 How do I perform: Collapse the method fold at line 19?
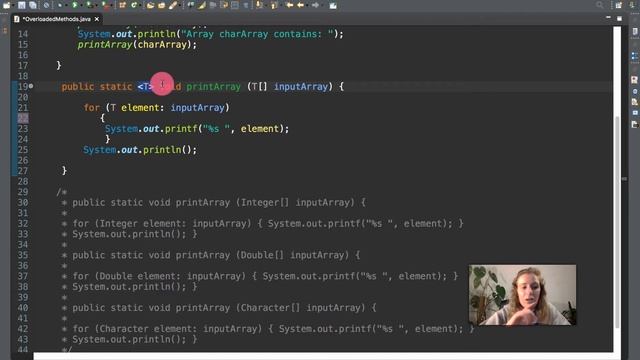coord(31,86)
